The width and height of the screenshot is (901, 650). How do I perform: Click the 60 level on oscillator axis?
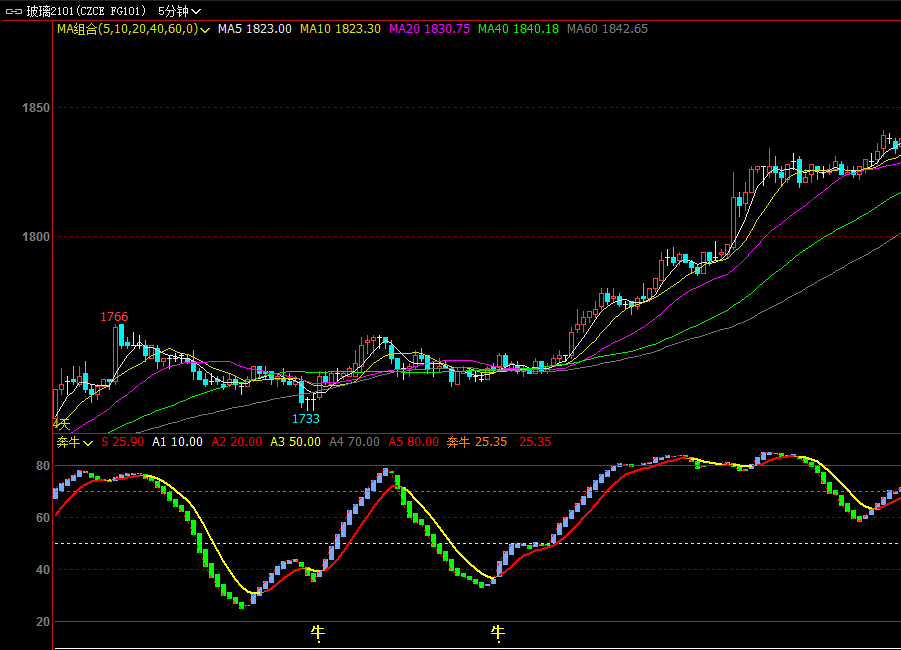coord(43,518)
